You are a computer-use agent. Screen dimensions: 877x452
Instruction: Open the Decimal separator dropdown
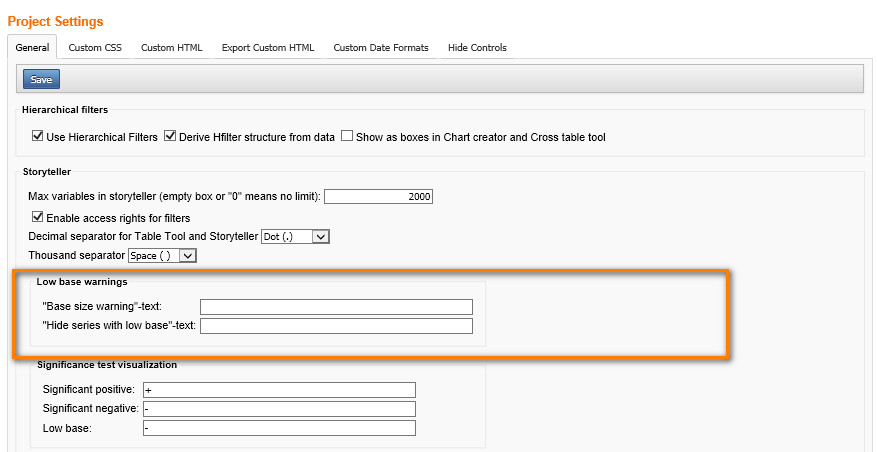coord(294,236)
